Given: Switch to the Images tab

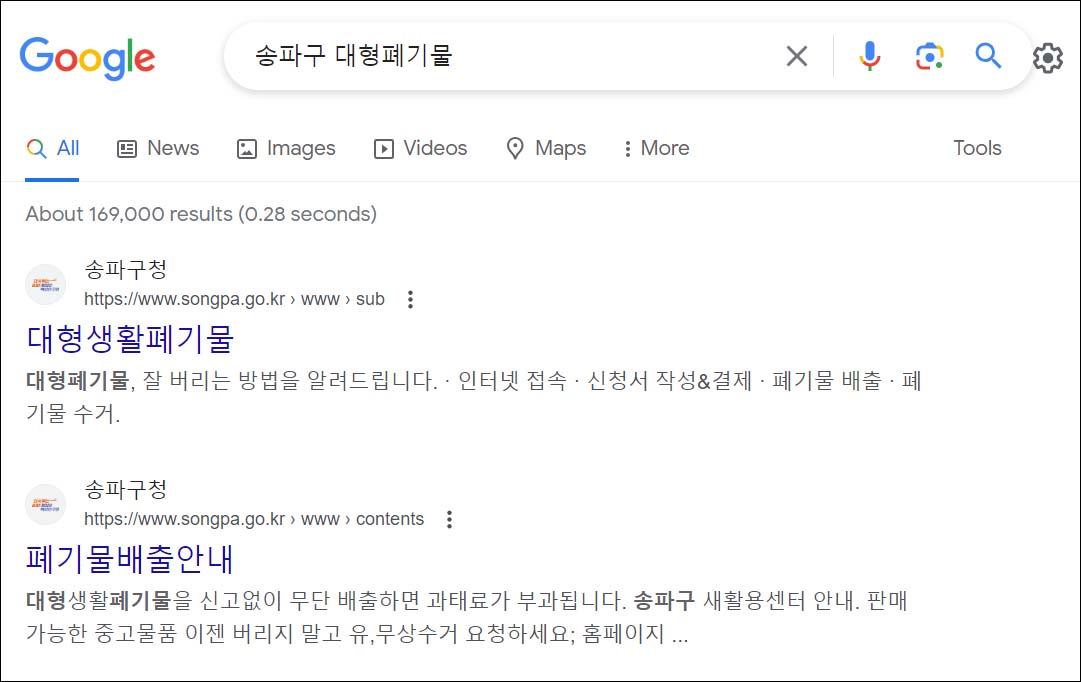Looking at the screenshot, I should 287,147.
